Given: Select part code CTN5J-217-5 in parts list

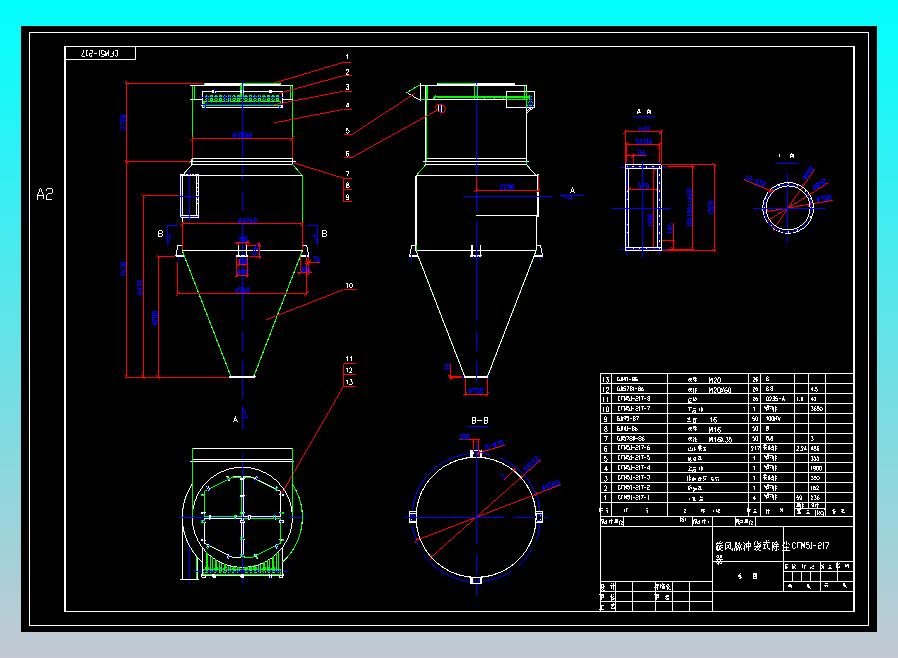Looking at the screenshot, I should pos(633,458).
